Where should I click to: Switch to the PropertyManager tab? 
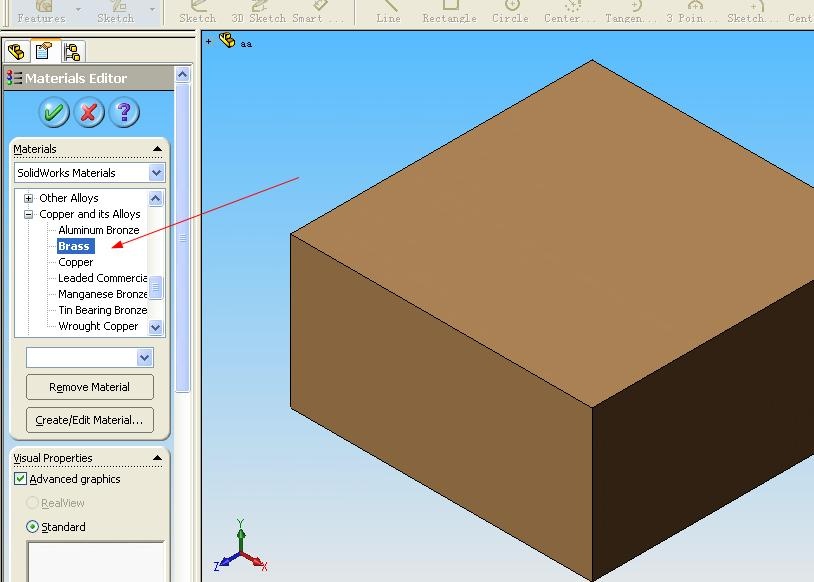coord(44,51)
